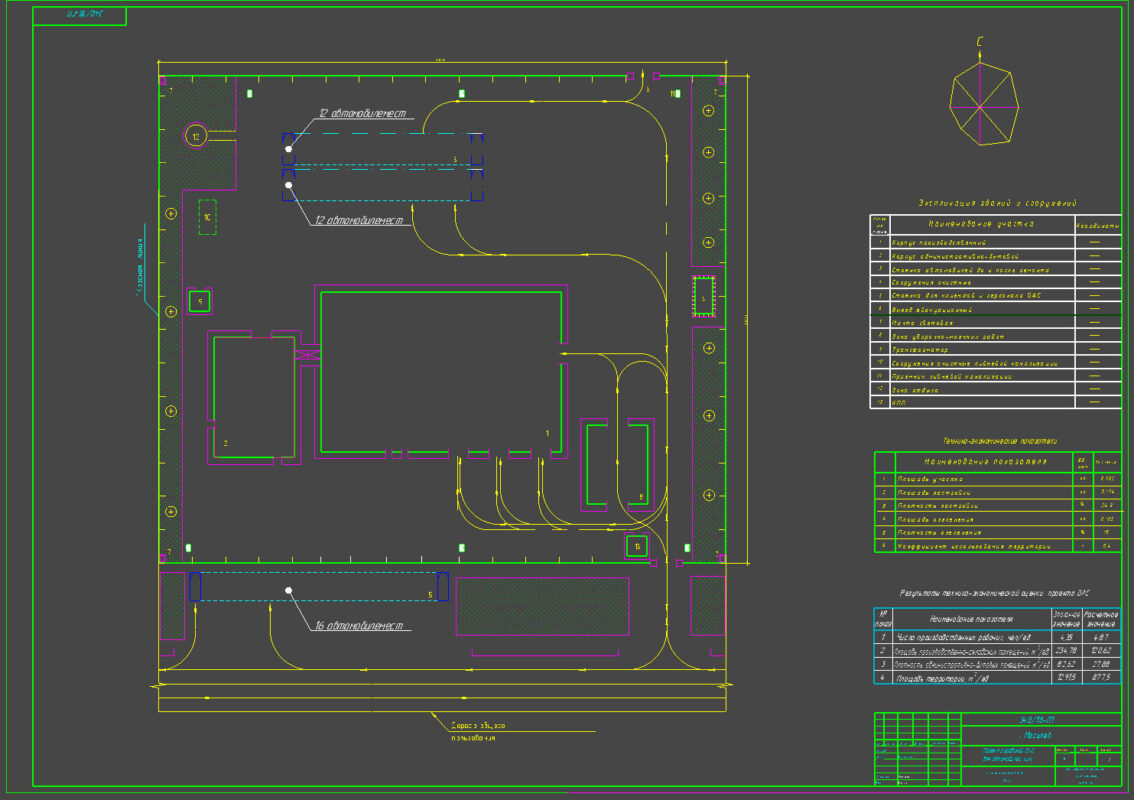Select the value 120.62 in the results table
Screen dimensions: 1134x800
(1101, 651)
